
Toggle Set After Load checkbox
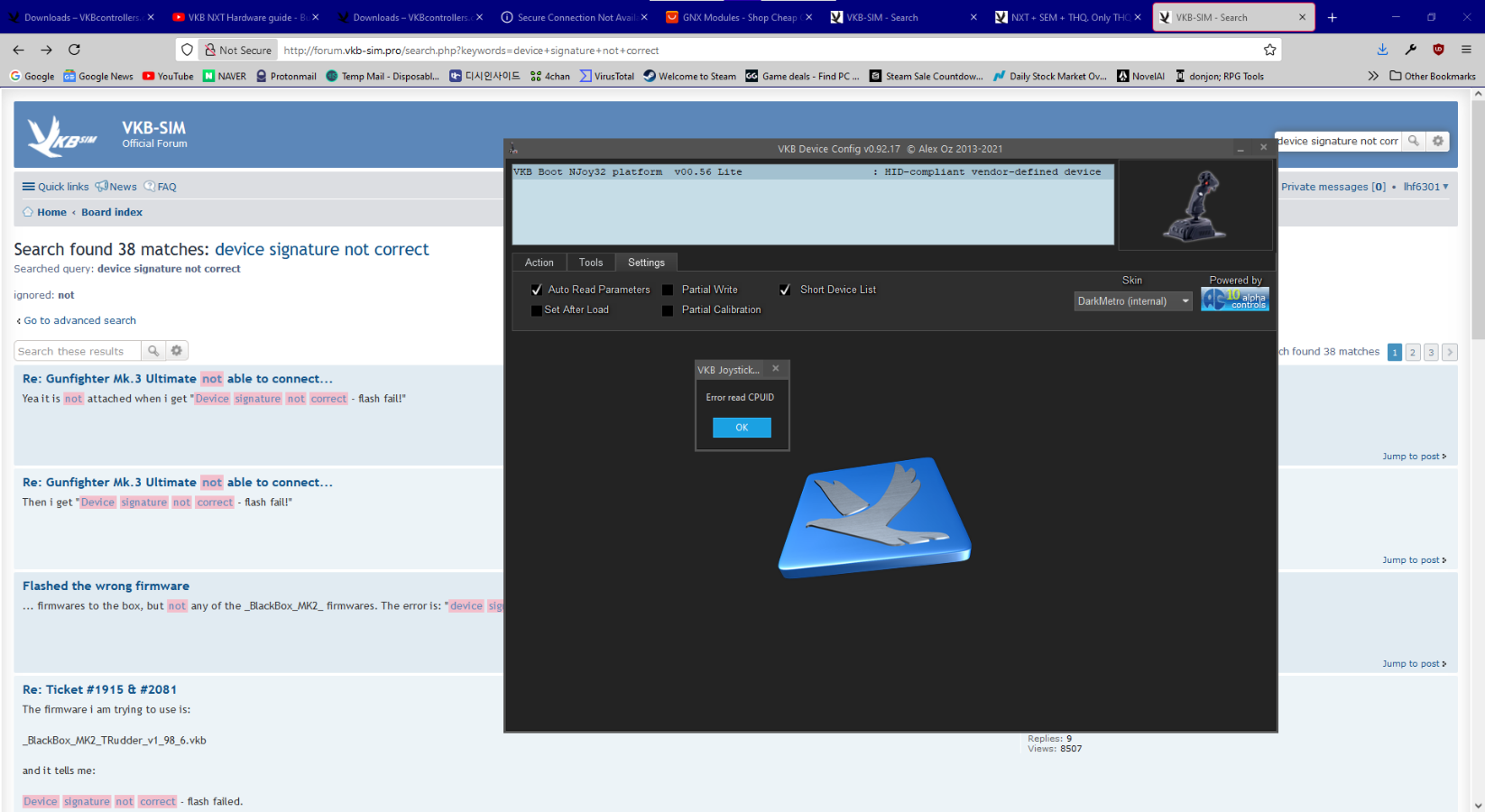click(x=537, y=309)
